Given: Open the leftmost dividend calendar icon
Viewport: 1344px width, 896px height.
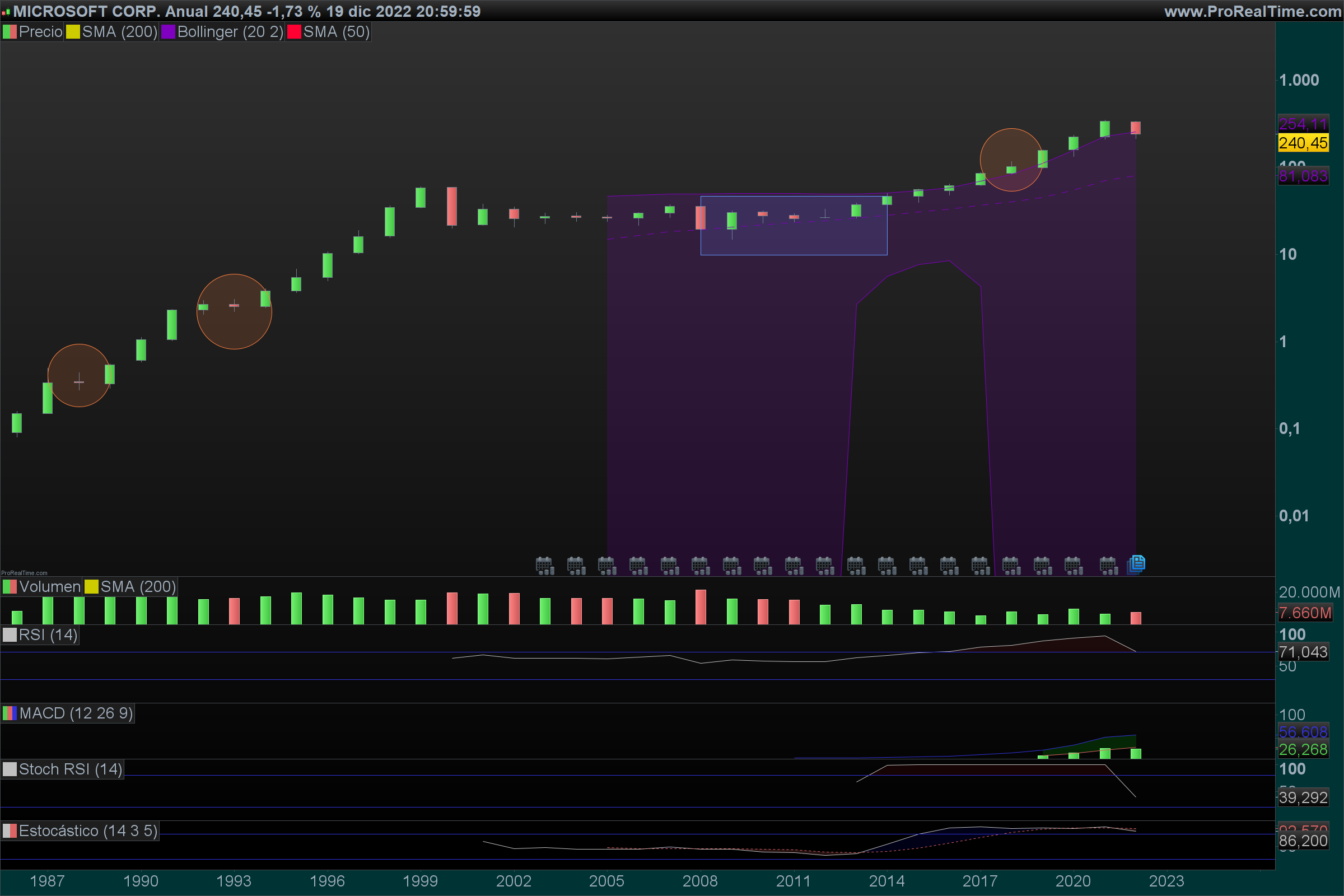Looking at the screenshot, I should click(x=544, y=566).
